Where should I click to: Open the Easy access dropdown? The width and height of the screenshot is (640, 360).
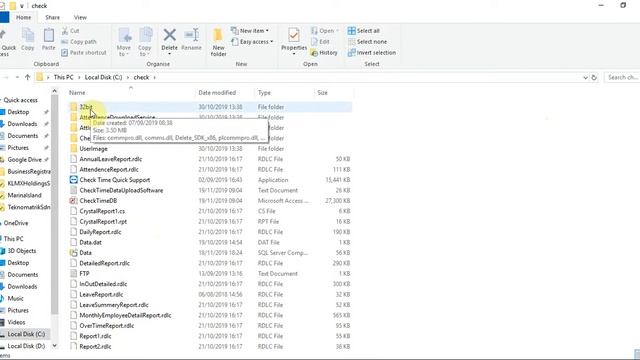point(252,42)
